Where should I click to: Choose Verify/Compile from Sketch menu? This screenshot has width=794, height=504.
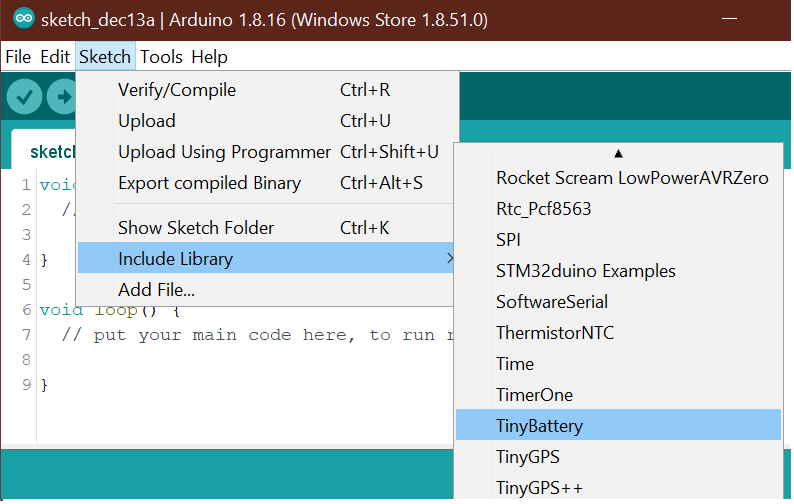[x=265, y=90]
